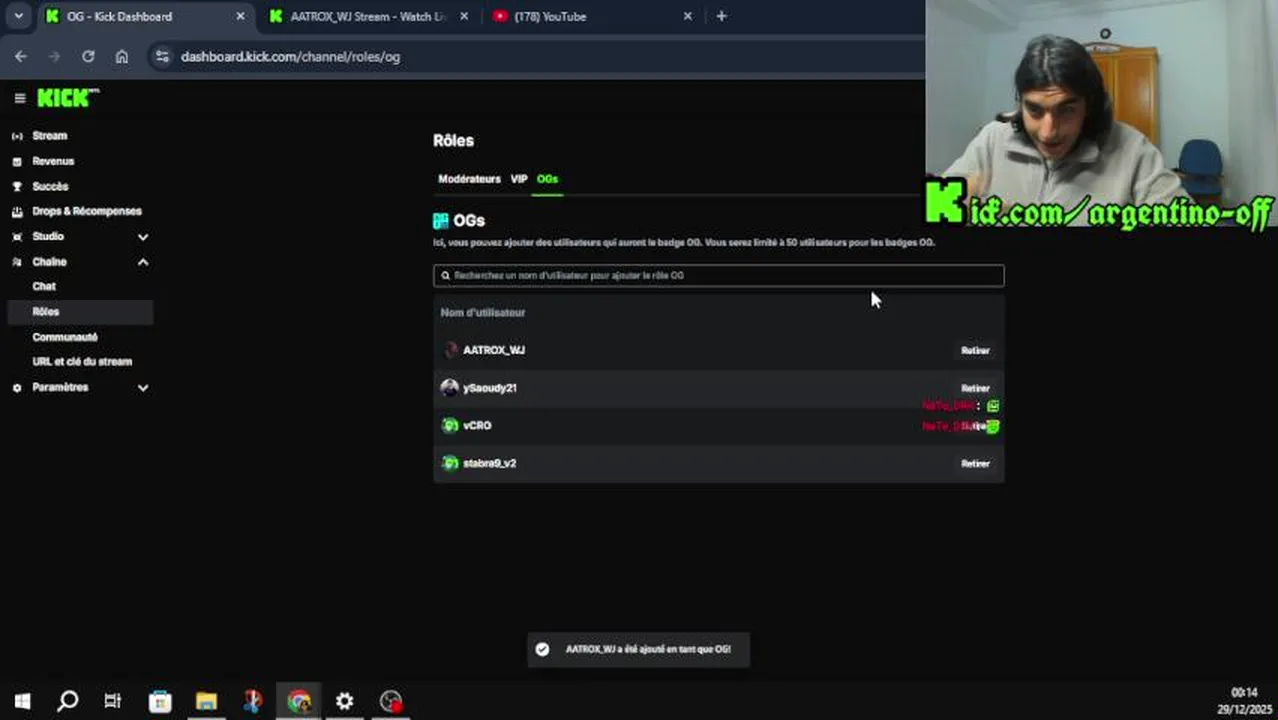Open the browser home page
Viewport: 1278px width, 720px height.
[x=122, y=57]
